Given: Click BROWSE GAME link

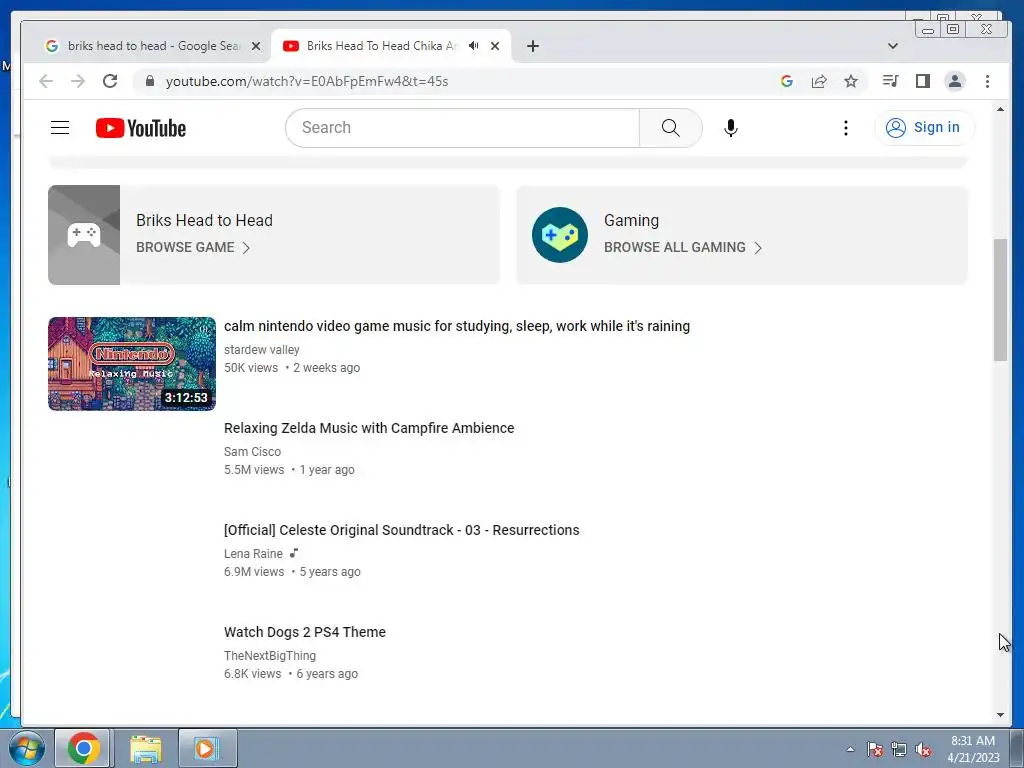Looking at the screenshot, I should point(185,248).
